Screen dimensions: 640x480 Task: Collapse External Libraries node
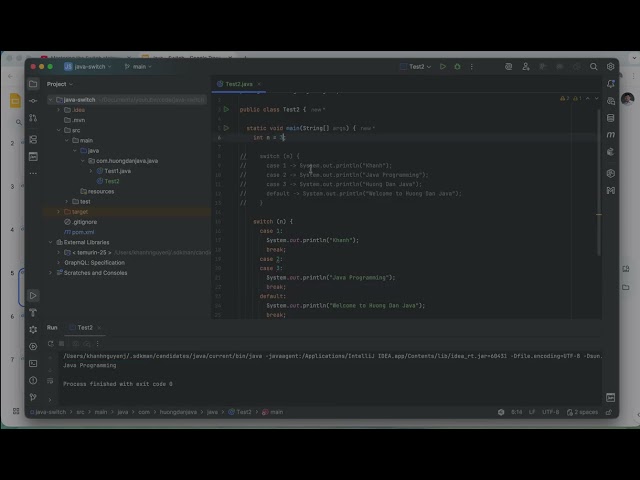(51, 242)
